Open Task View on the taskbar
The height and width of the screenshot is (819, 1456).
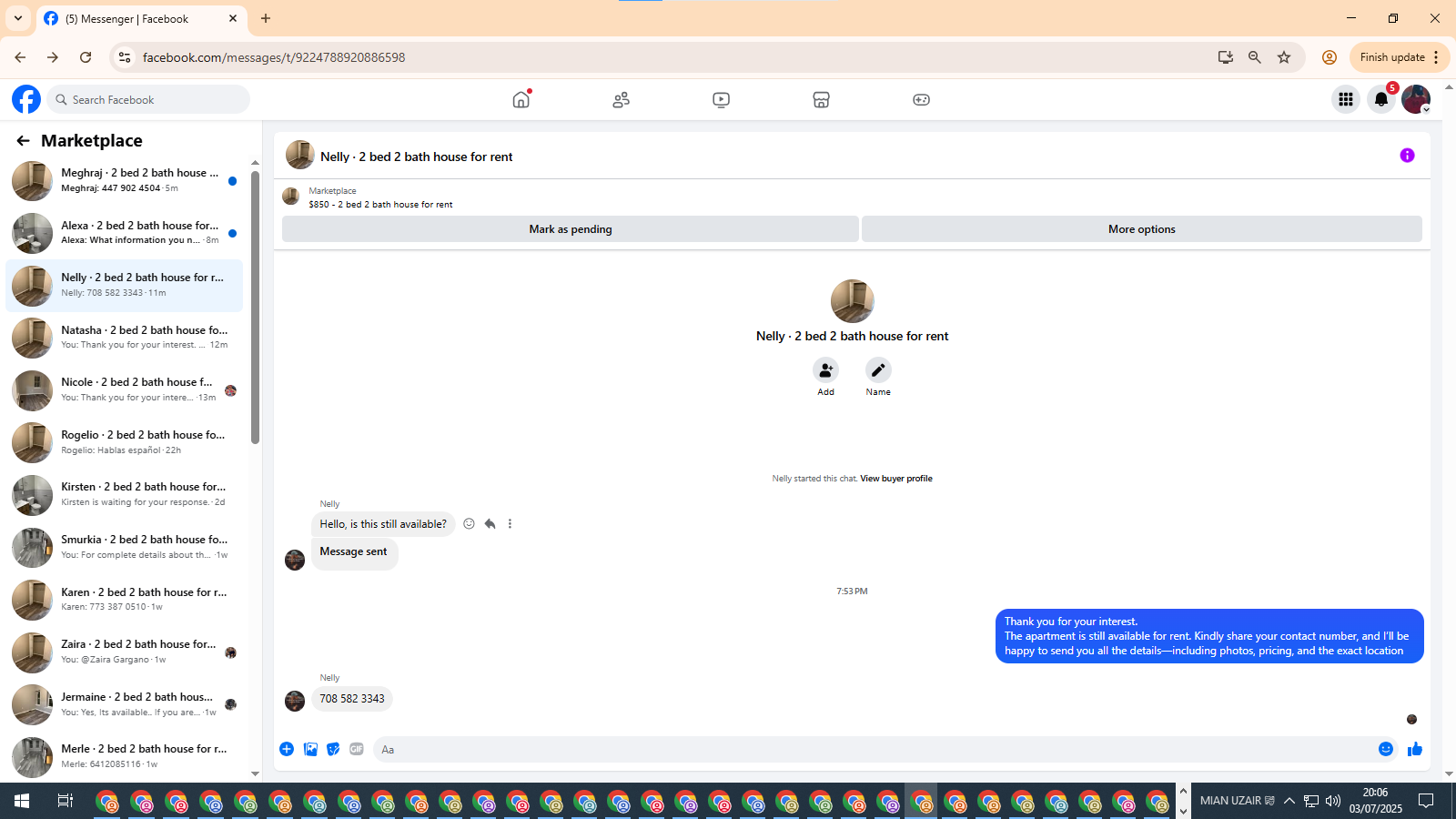pos(65,801)
